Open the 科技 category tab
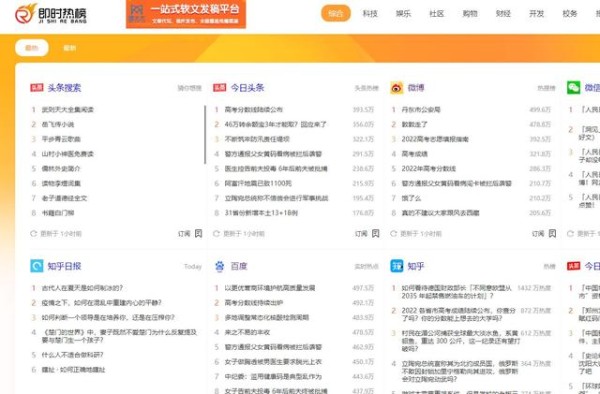This screenshot has height=394, width=600. 370,13
